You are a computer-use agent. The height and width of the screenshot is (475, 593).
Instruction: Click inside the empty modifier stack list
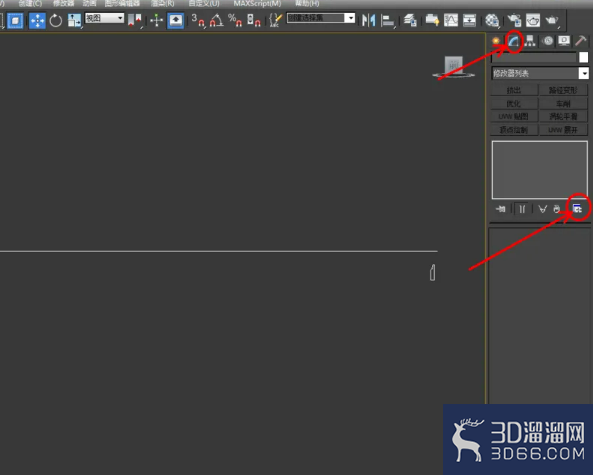540,170
